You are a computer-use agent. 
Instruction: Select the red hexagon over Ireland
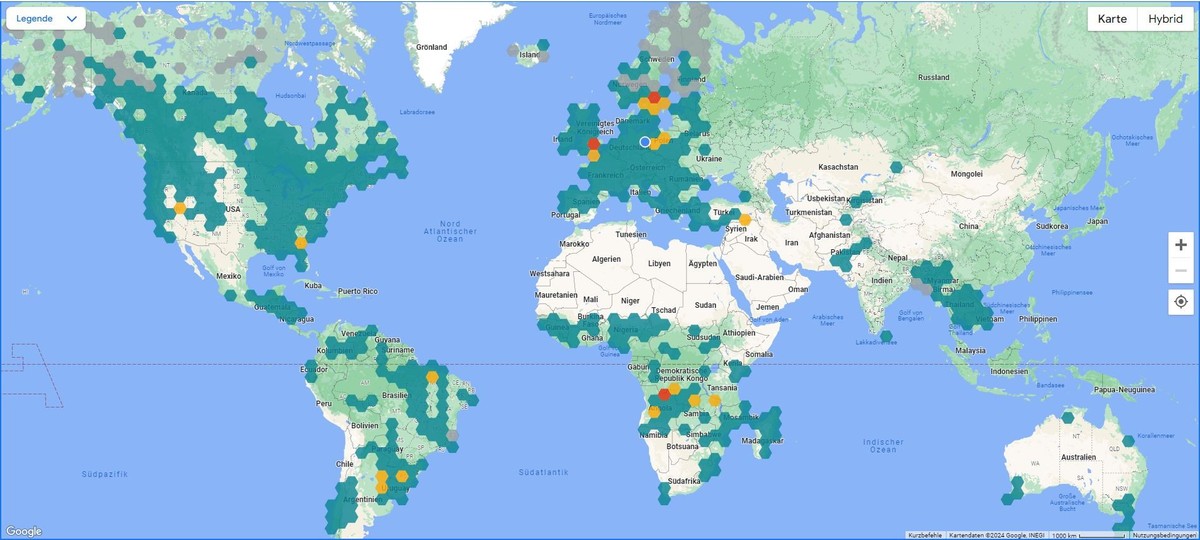coord(594,144)
